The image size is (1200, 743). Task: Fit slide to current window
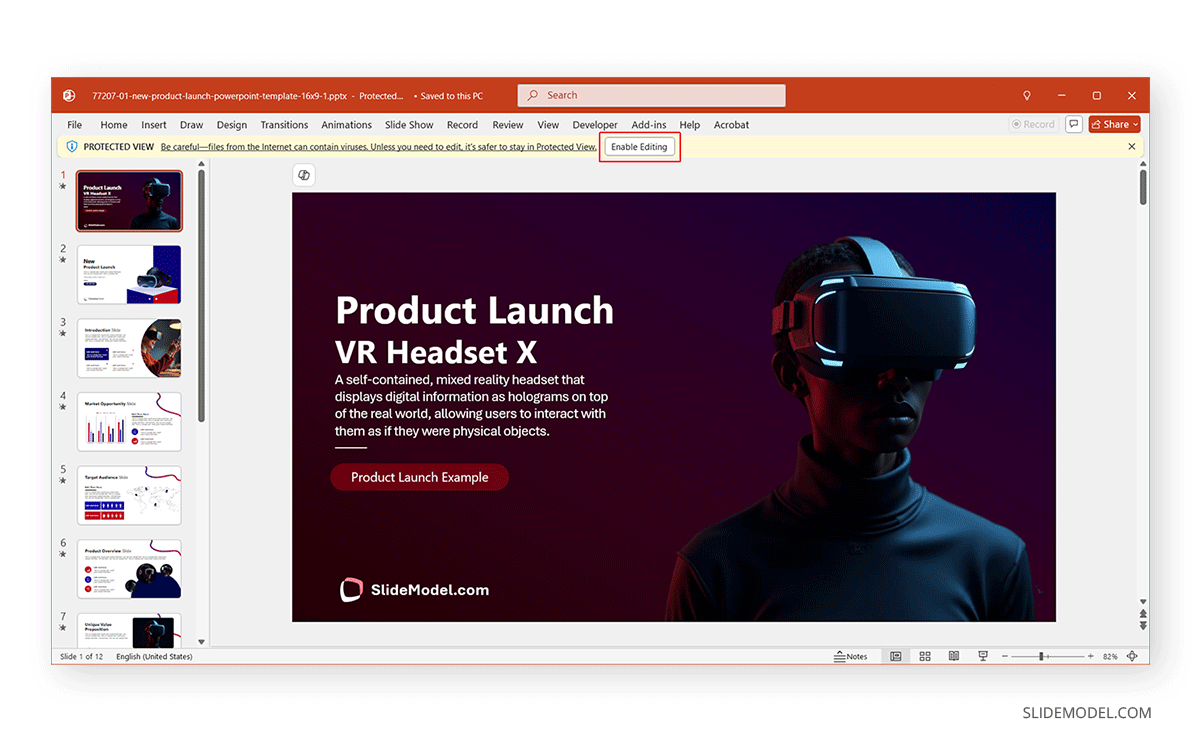[x=1132, y=656]
